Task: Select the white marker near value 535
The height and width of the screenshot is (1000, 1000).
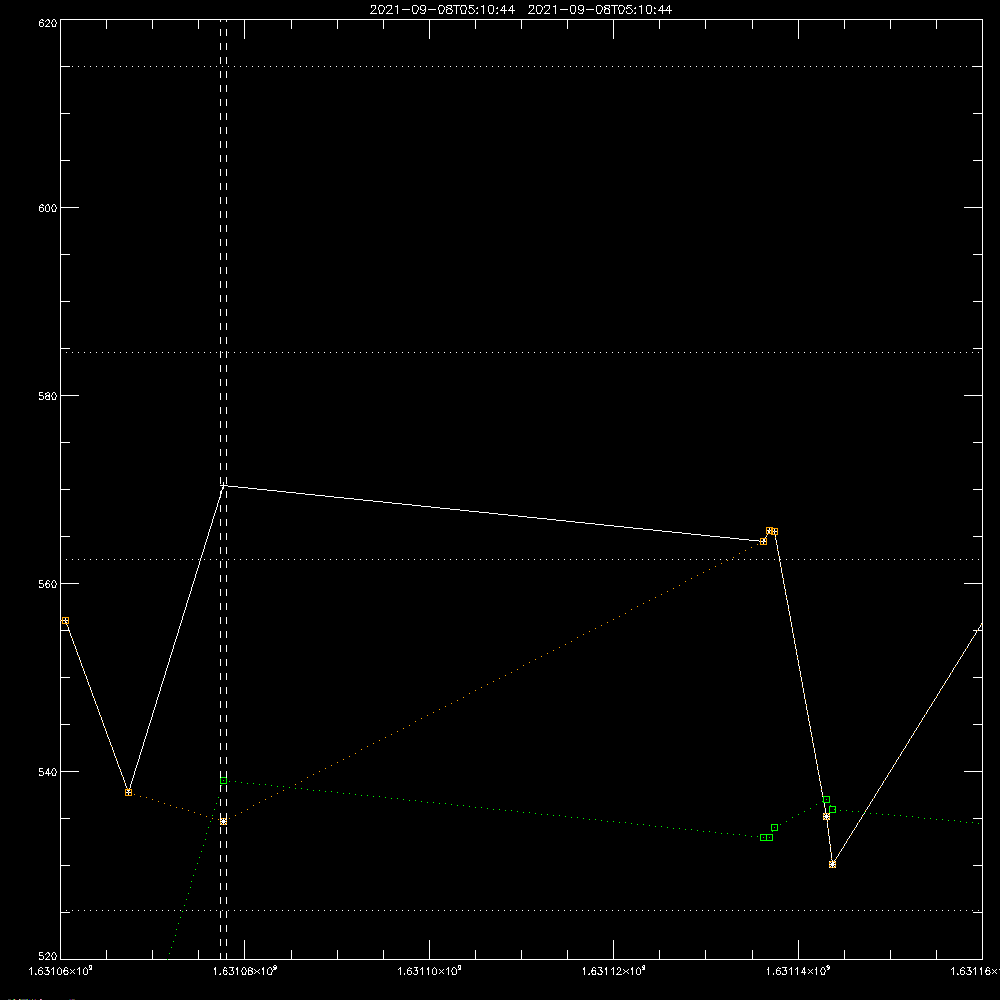Action: tap(827, 816)
